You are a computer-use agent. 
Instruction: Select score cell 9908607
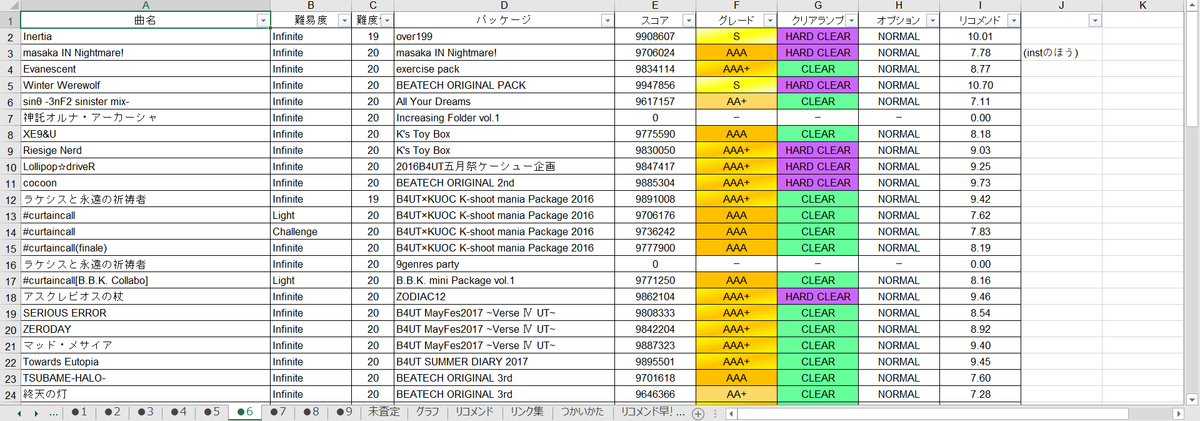pyautogui.click(x=655, y=37)
